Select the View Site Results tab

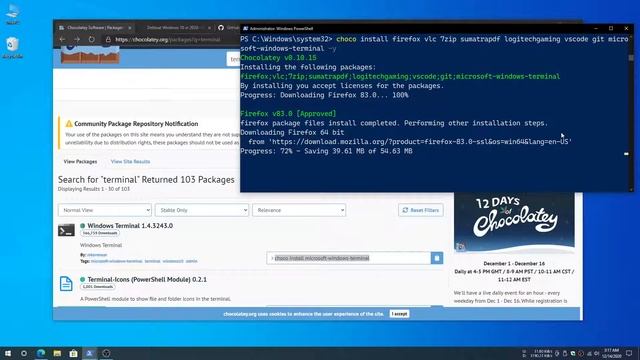130,162
